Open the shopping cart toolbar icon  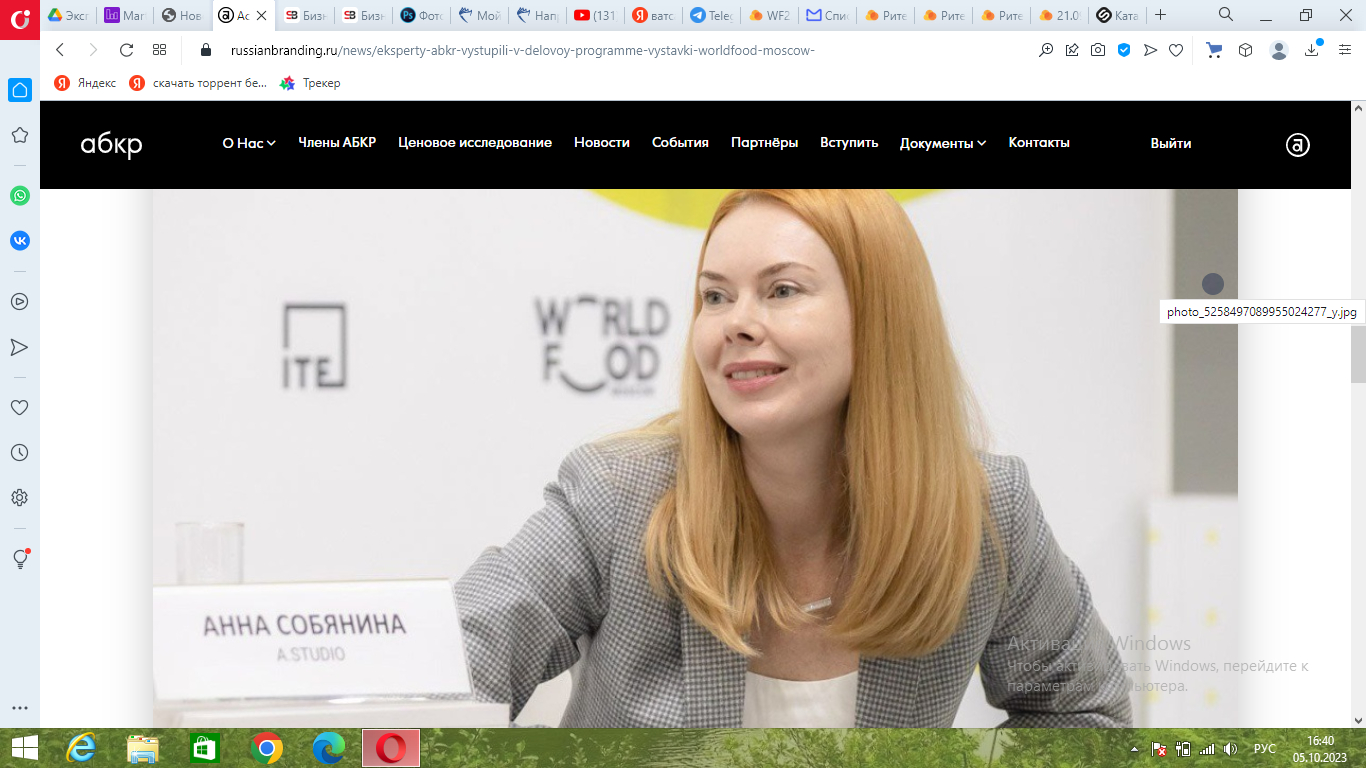coord(1214,50)
